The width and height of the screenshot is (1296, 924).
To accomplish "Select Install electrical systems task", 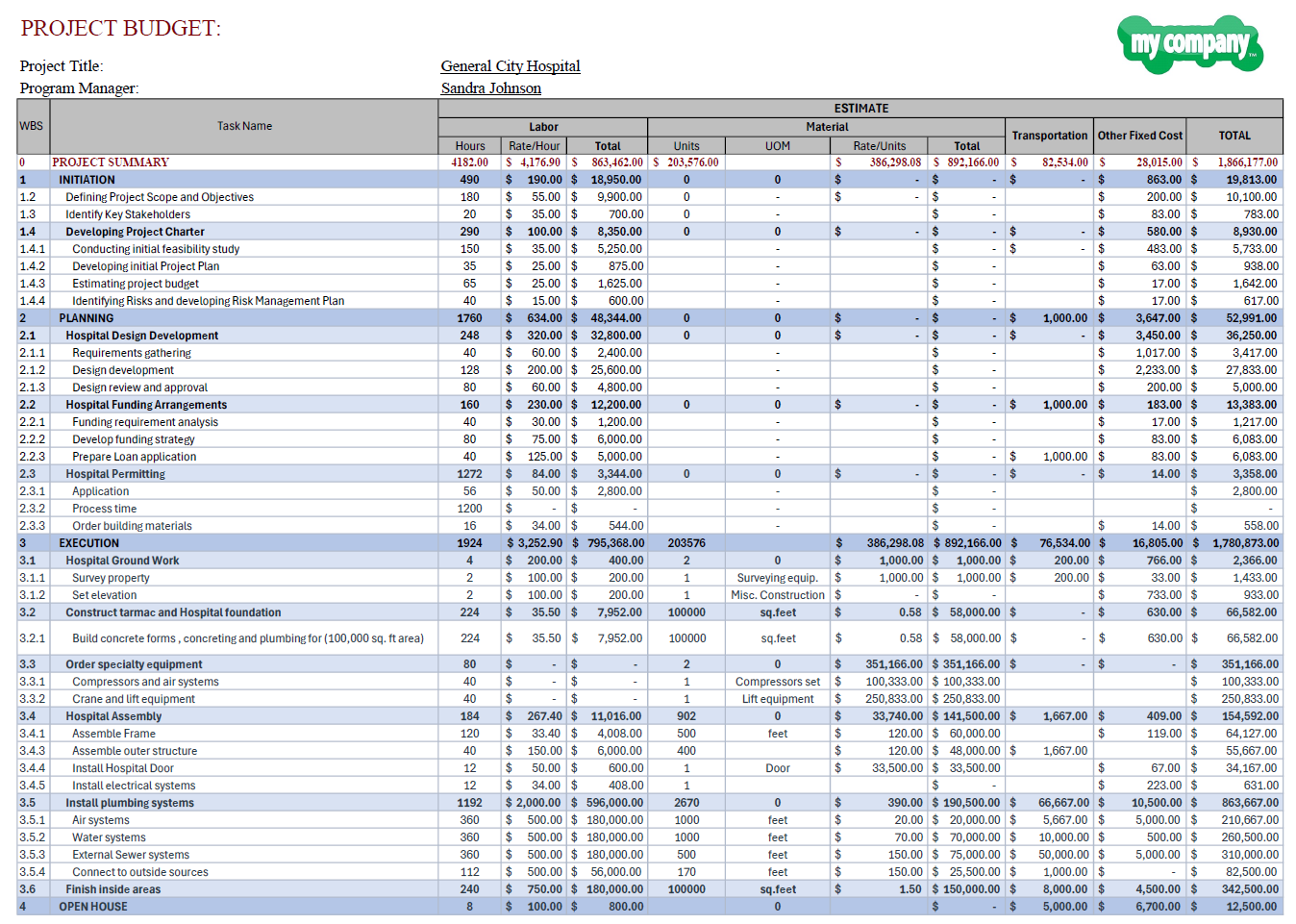I will (x=134, y=786).
